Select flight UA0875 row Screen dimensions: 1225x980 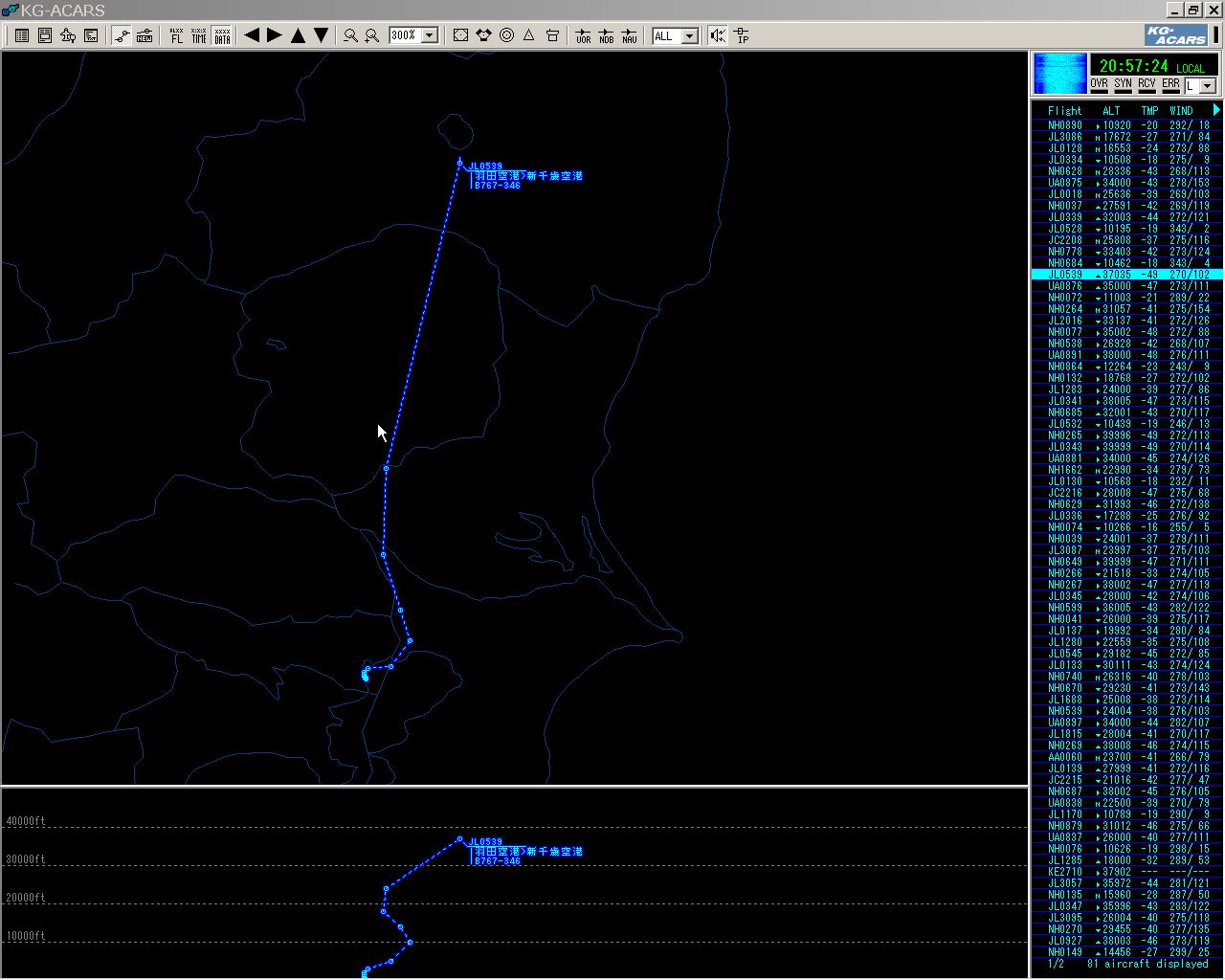click(x=1126, y=183)
